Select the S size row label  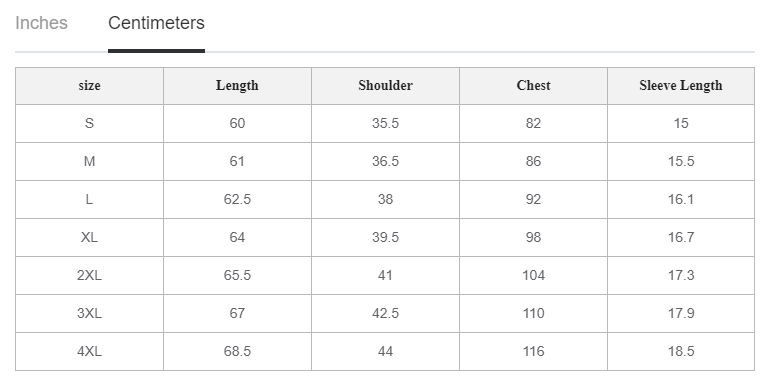coord(89,123)
